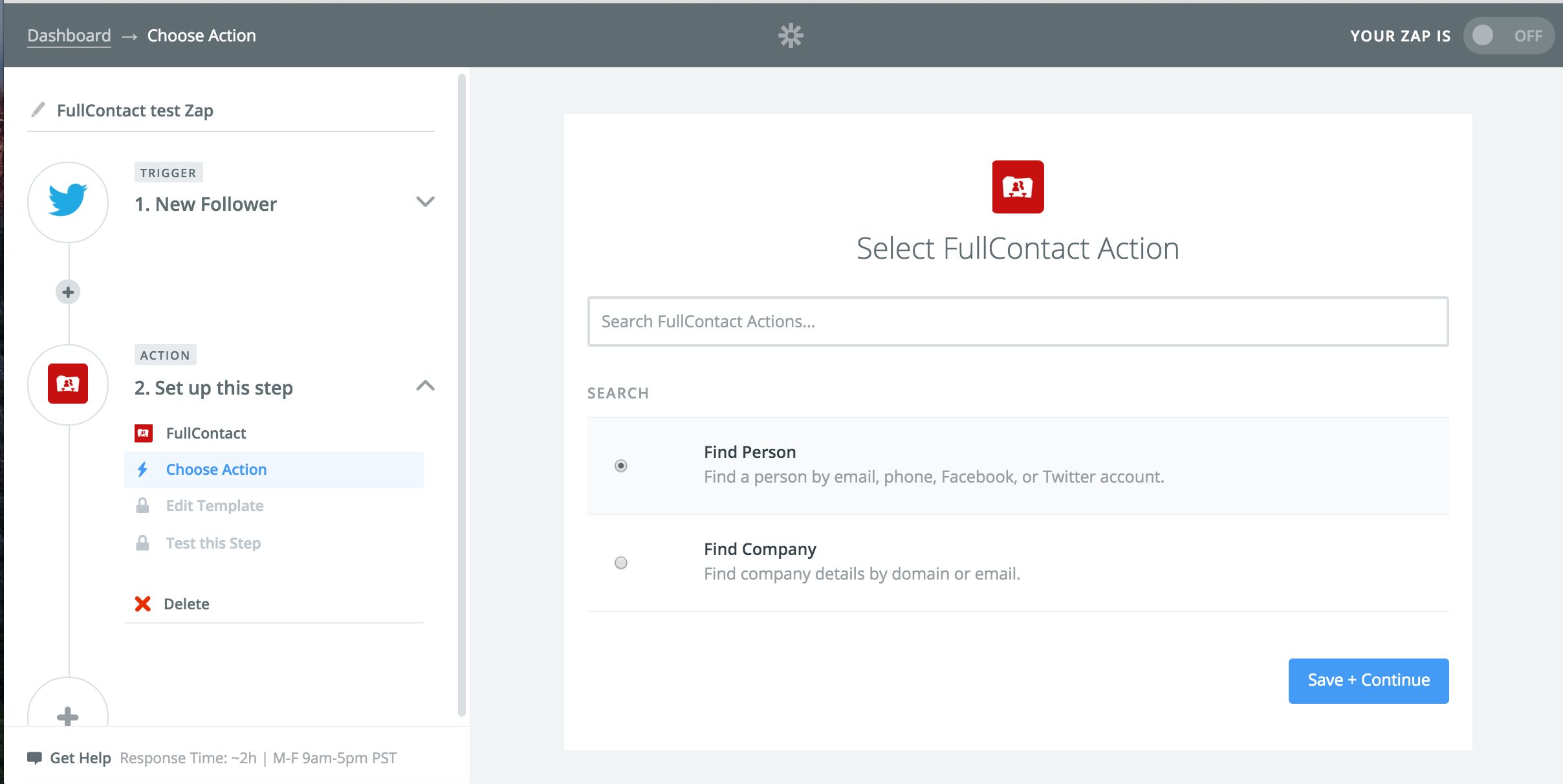Viewport: 1563px width, 784px height.
Task: Click the SEARCH section label
Action: 618,393
